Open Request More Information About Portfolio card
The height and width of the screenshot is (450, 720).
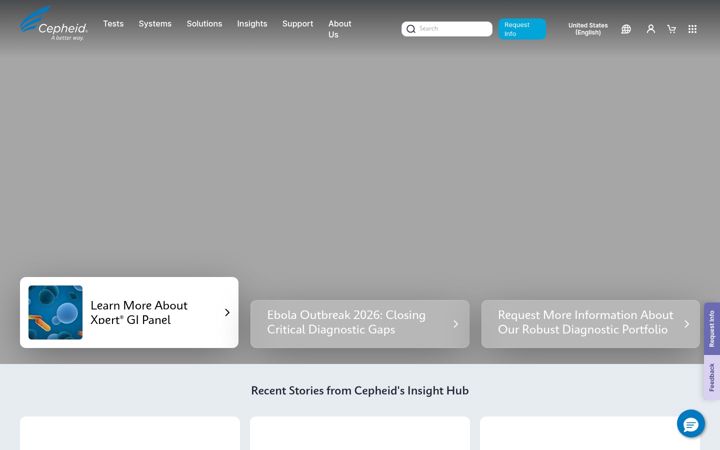[x=591, y=324]
